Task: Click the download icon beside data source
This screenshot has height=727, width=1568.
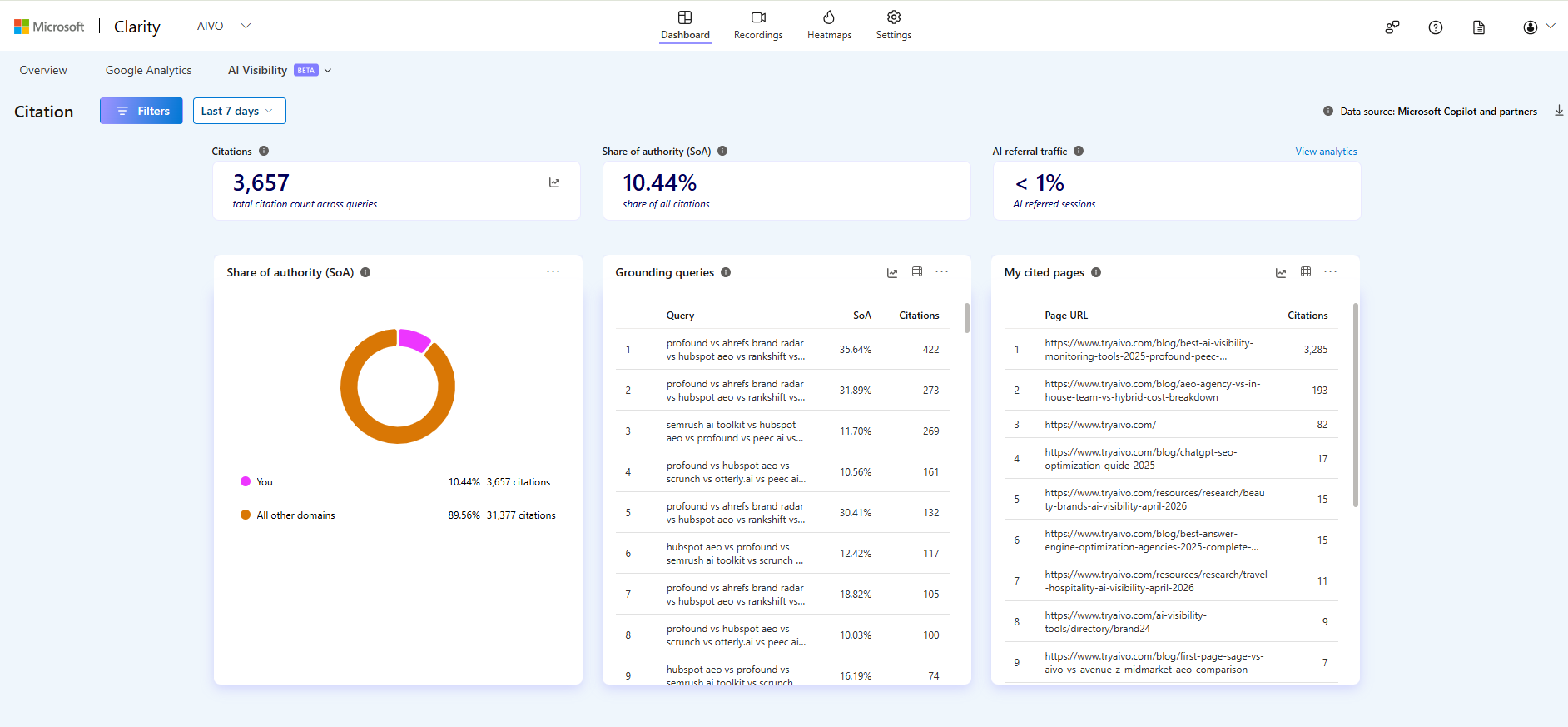Action: pyautogui.click(x=1559, y=111)
